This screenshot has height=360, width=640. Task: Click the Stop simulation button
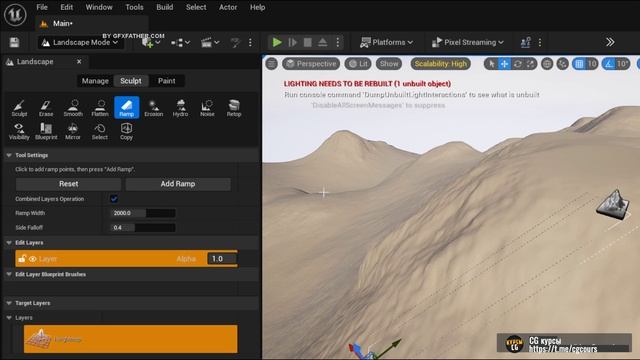click(x=308, y=42)
